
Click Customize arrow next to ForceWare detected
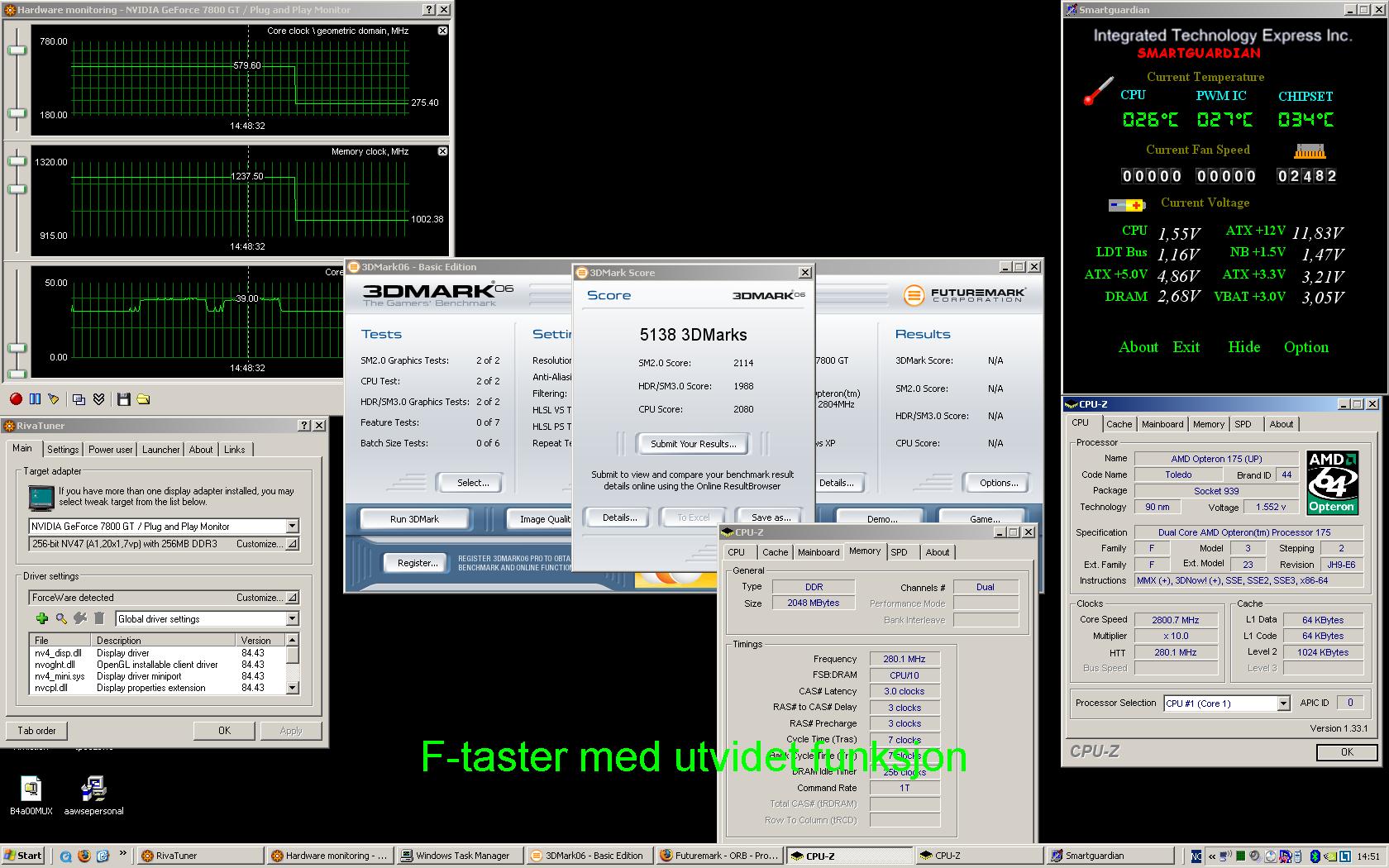[292, 598]
